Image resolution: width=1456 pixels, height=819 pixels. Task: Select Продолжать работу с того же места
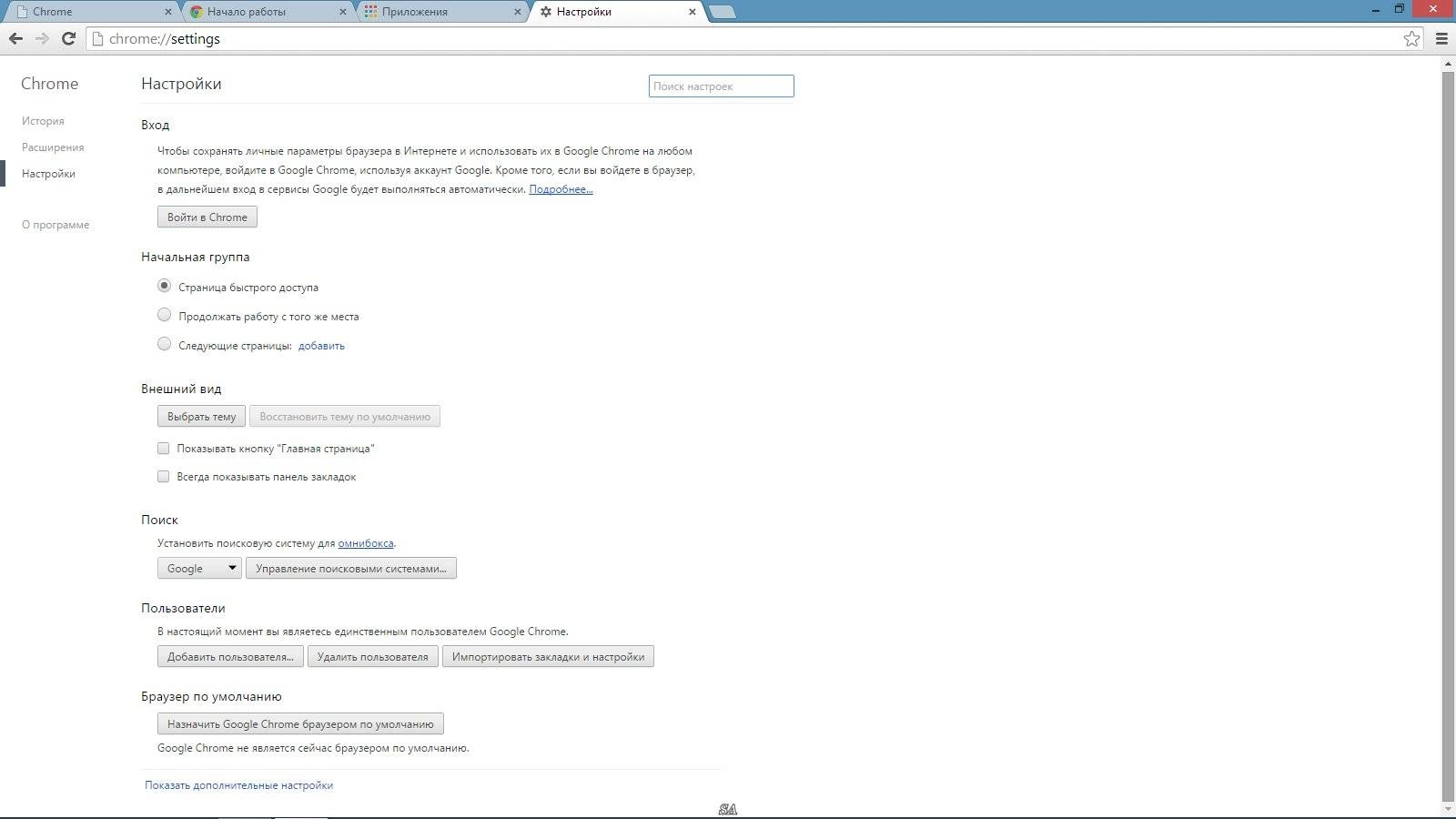tap(164, 315)
